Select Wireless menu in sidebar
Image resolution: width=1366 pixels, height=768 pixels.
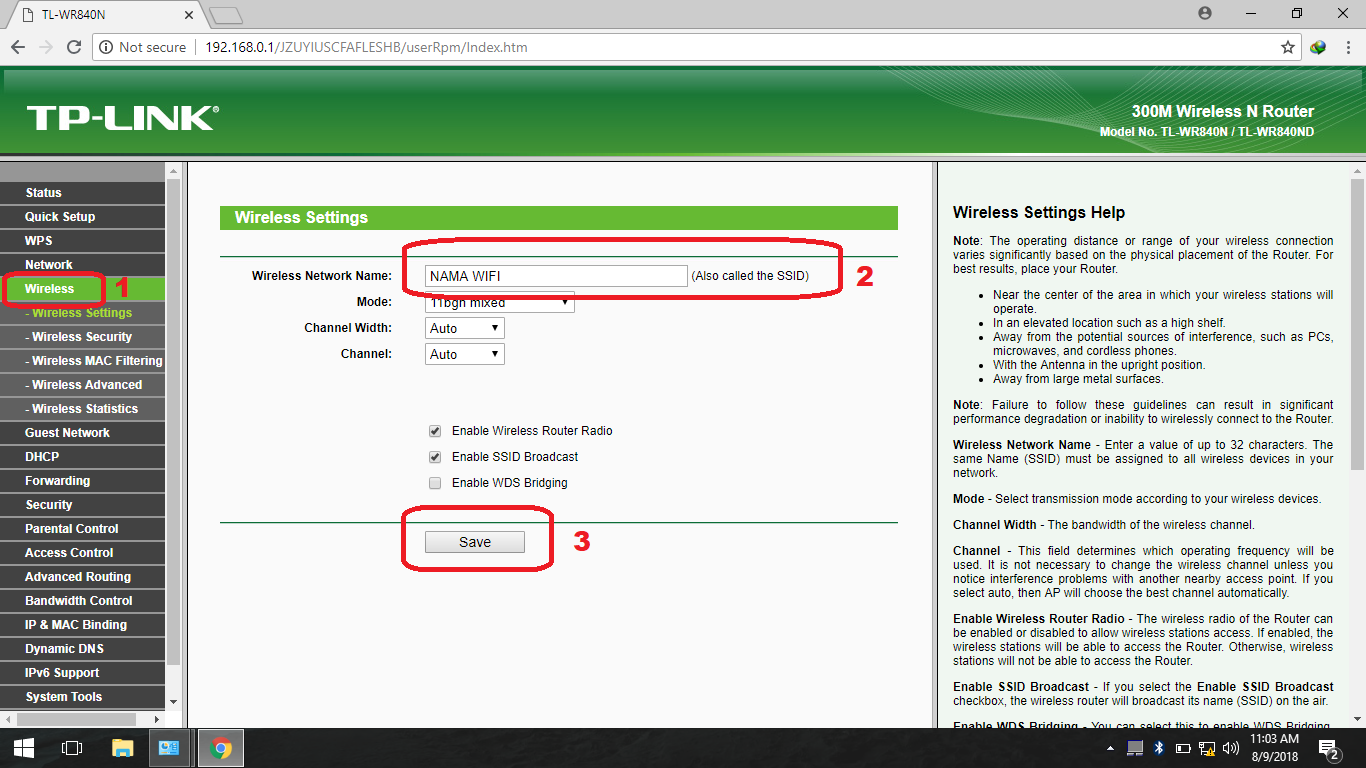(82, 289)
